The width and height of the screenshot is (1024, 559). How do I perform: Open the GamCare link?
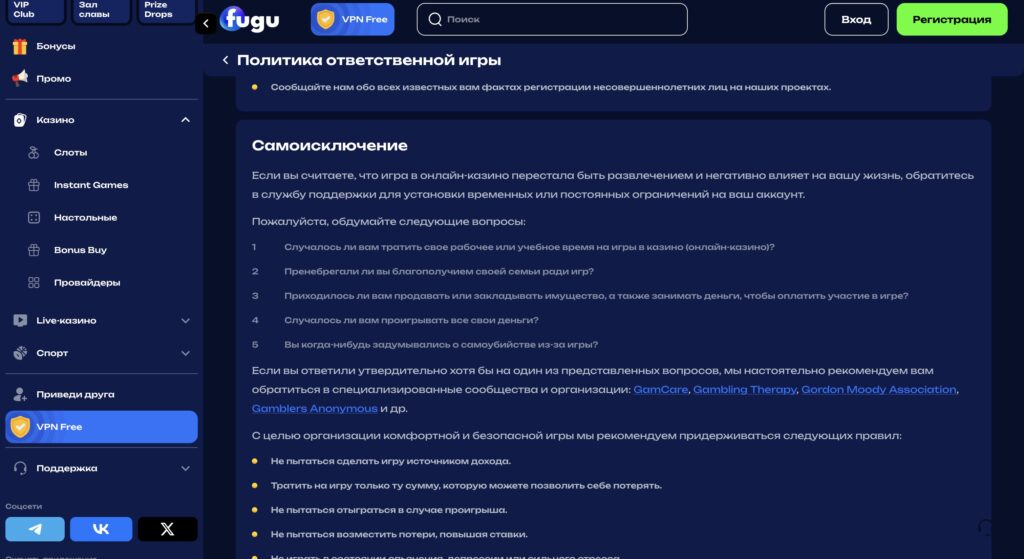coord(660,389)
